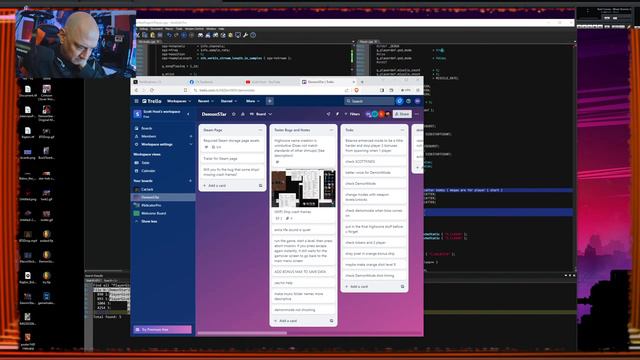Open the Trello app switcher grid icon

137,101
